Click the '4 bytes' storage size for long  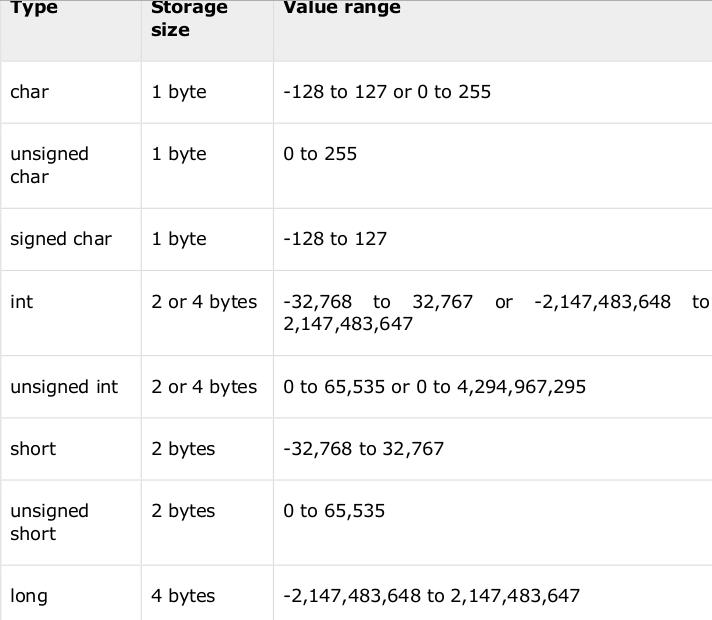pyautogui.click(x=207, y=593)
